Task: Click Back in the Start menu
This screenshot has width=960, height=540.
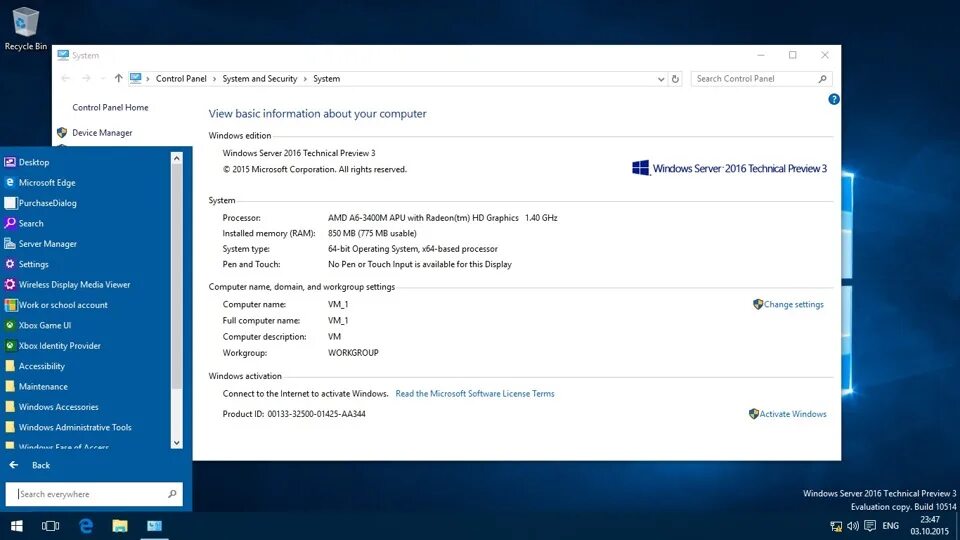Action: (x=40, y=465)
